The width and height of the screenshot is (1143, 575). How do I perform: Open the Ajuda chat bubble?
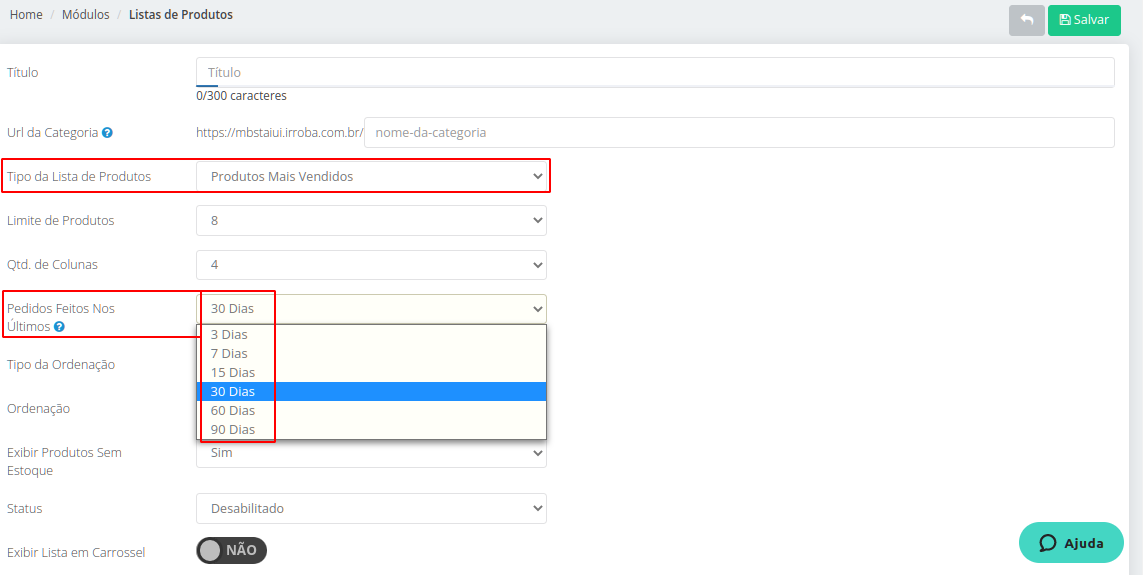(x=1071, y=543)
